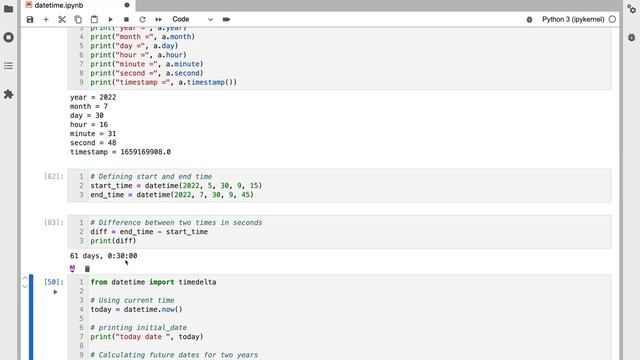Collapse cell [50] using the blue bar
Screen dimensions: 640x360
coord(31,317)
